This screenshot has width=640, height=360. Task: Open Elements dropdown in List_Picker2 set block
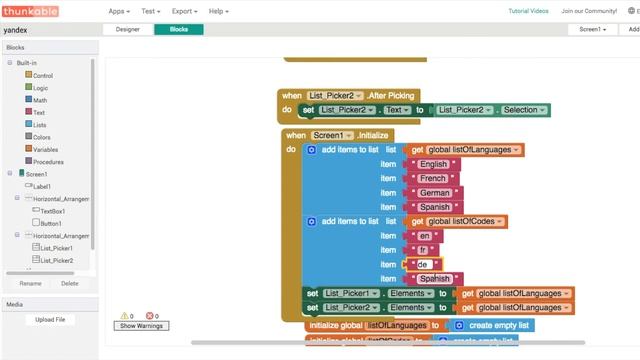pos(411,308)
